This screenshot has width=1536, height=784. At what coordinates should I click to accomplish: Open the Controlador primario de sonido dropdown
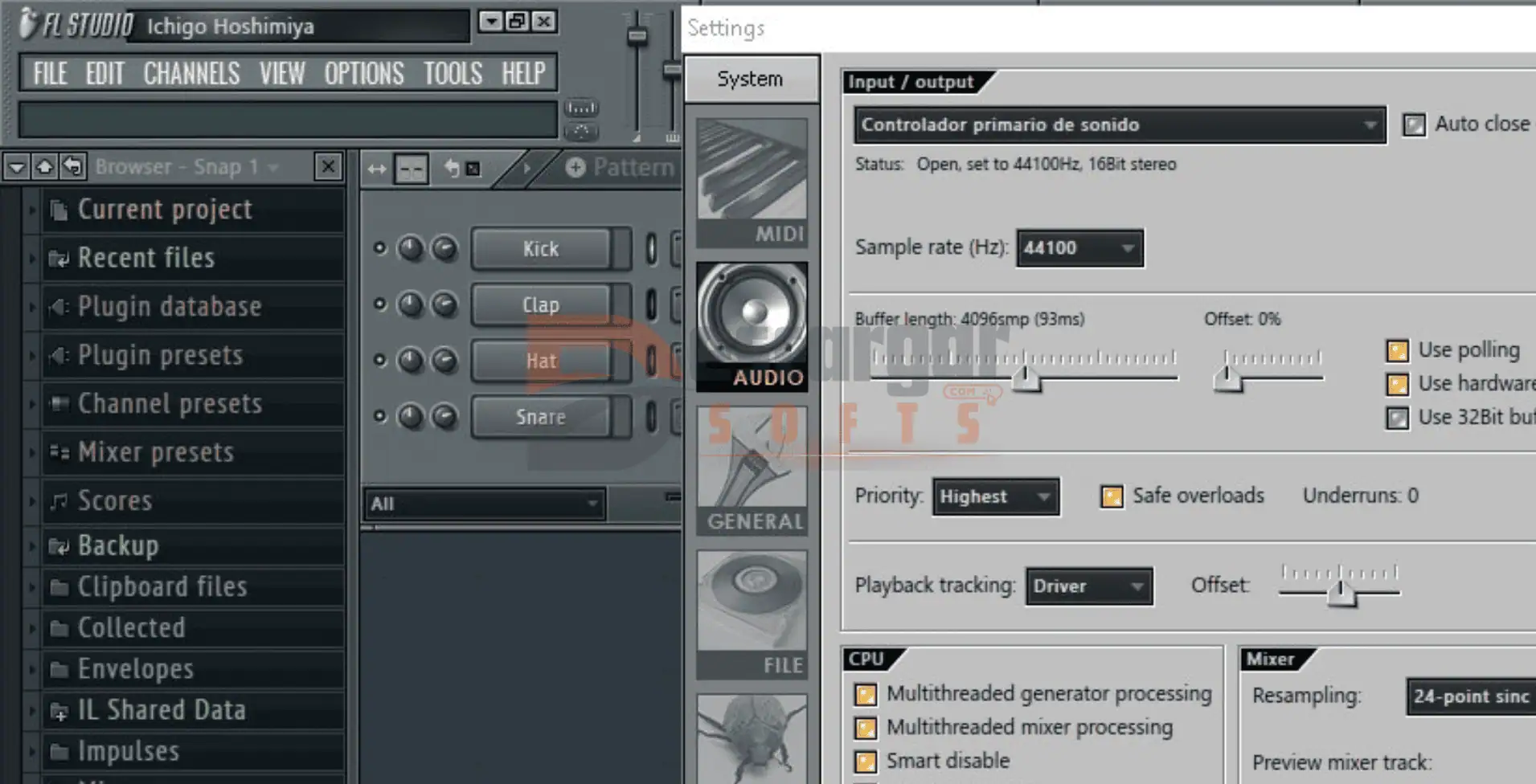(1120, 125)
